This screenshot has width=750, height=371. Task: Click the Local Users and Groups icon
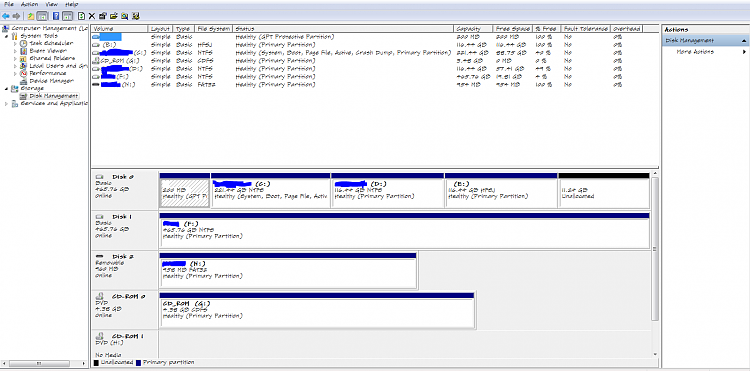23,66
